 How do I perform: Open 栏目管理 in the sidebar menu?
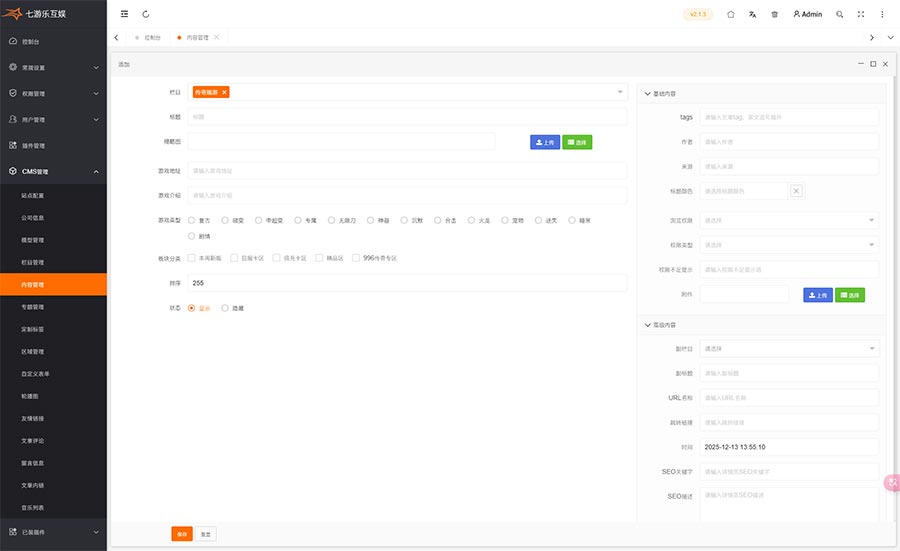click(x=32, y=262)
